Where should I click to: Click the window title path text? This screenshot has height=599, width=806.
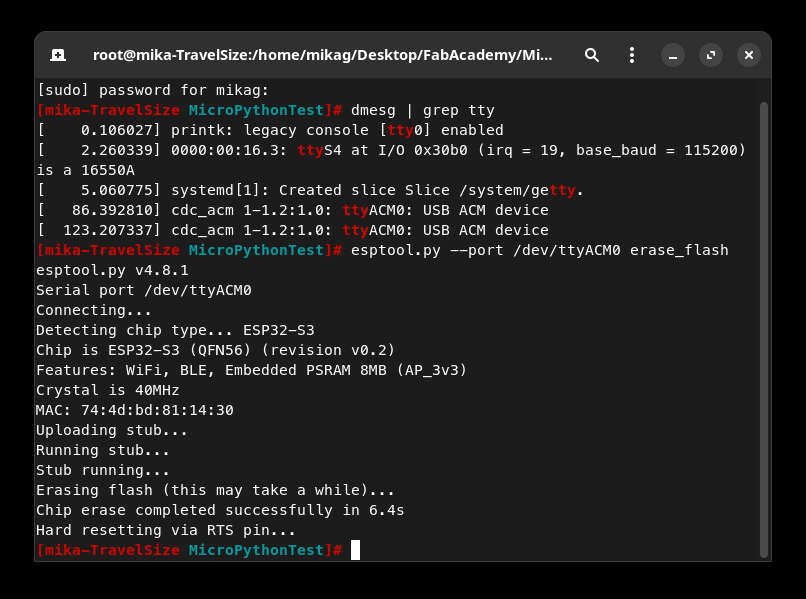coord(322,55)
